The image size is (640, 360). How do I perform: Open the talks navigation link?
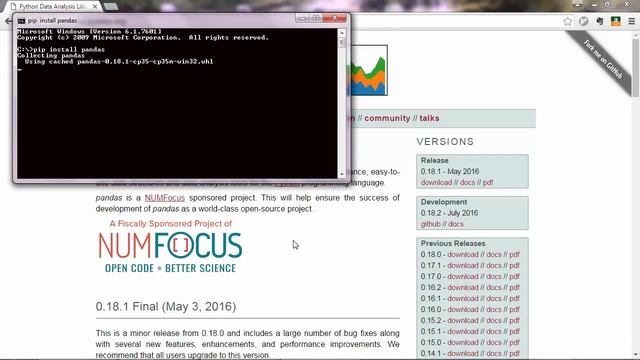click(x=429, y=118)
